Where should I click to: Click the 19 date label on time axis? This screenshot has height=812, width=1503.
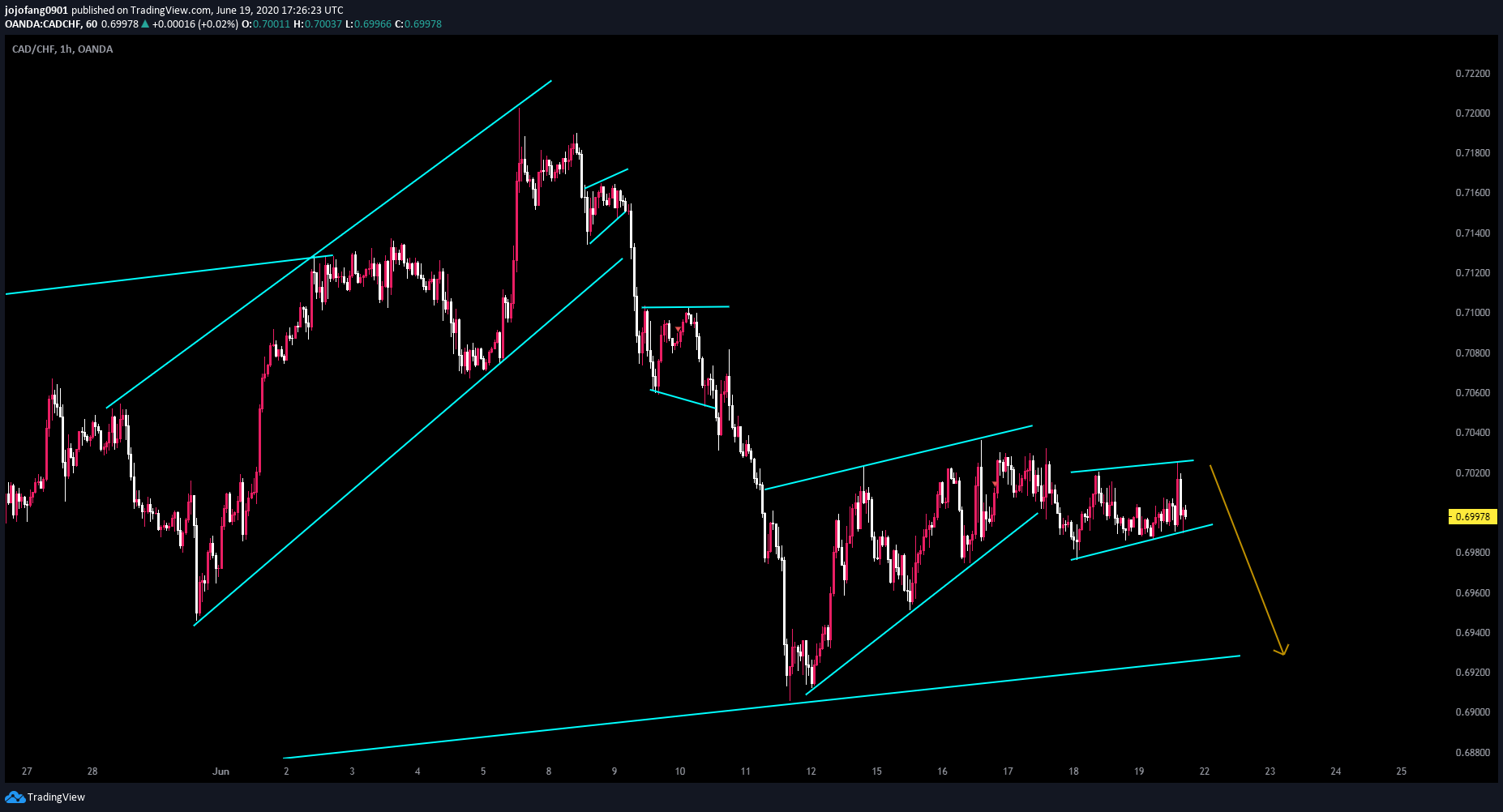pyautogui.click(x=1140, y=771)
